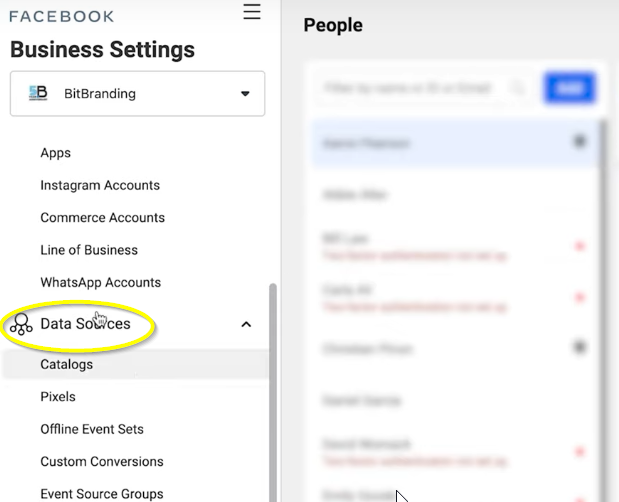
Task: Navigate to WhatsApp Accounts
Action: pyautogui.click(x=100, y=282)
